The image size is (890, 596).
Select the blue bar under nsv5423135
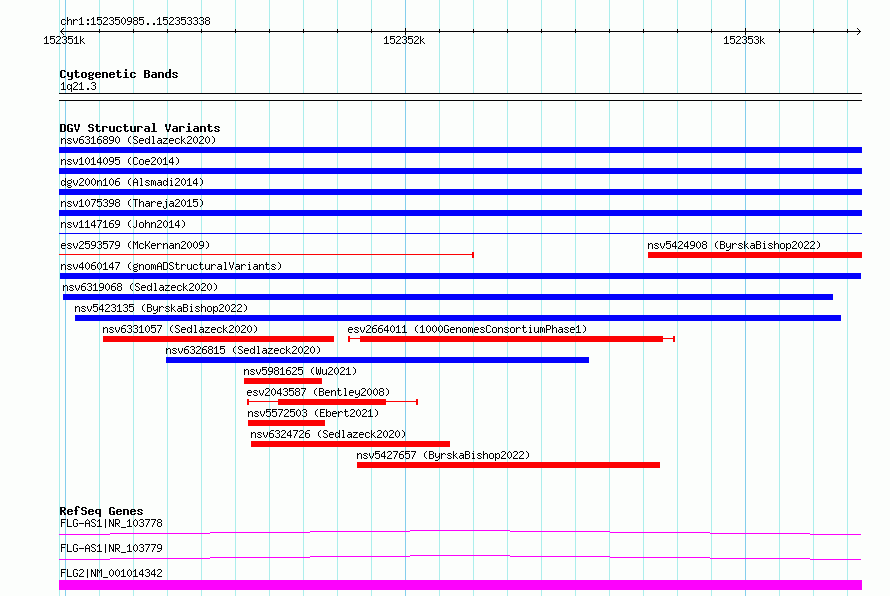(x=457, y=318)
